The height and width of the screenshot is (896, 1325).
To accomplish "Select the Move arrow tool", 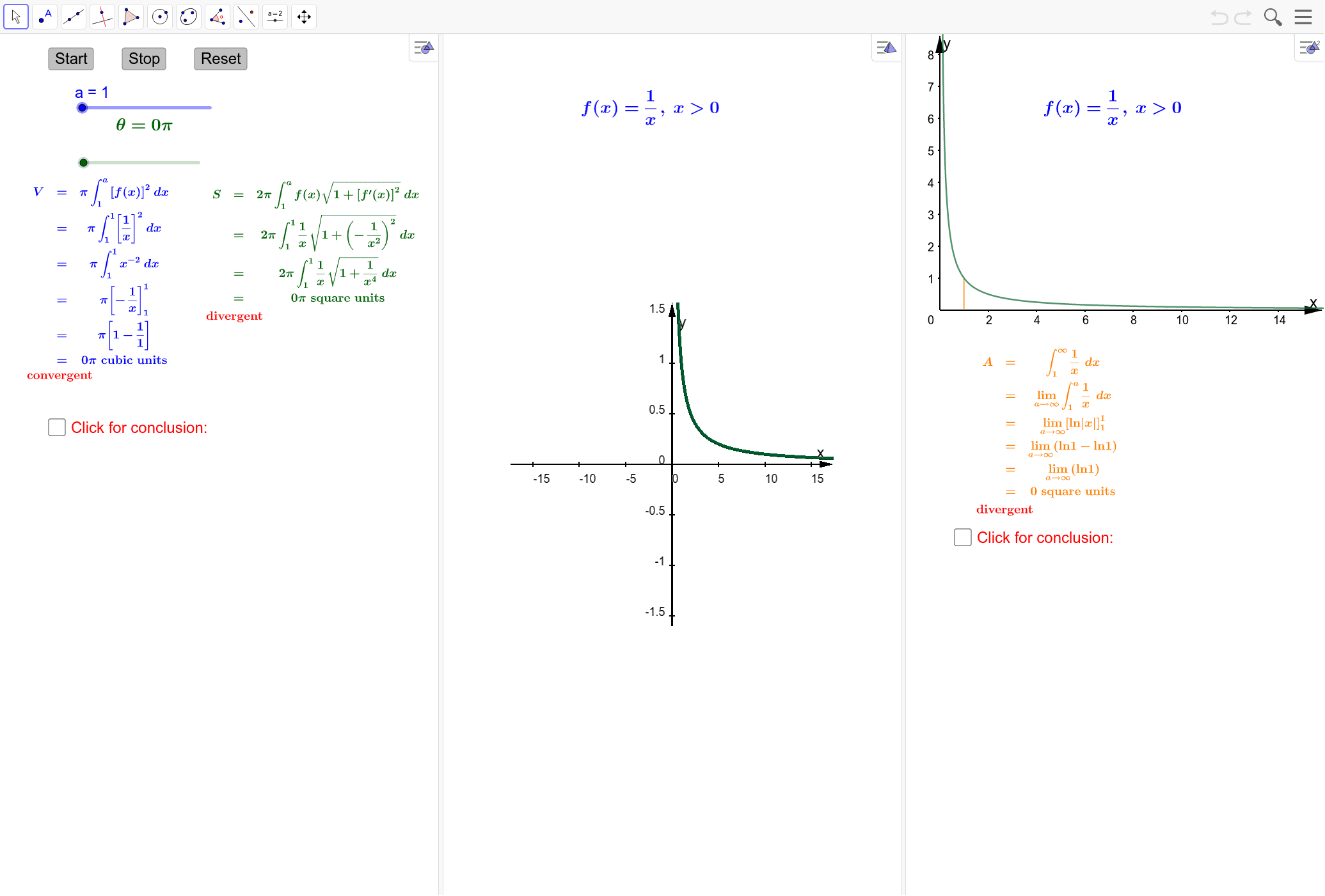I will click(16, 17).
